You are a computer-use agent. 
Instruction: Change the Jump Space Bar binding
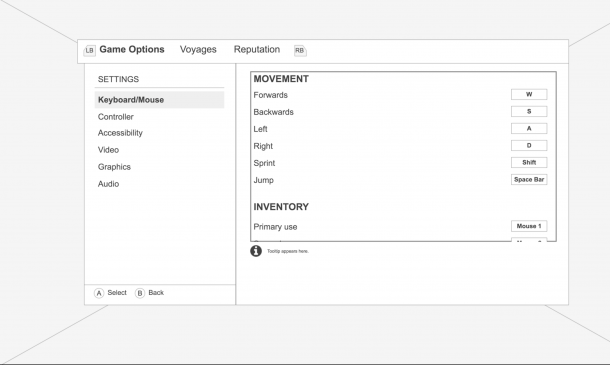pyautogui.click(x=529, y=179)
